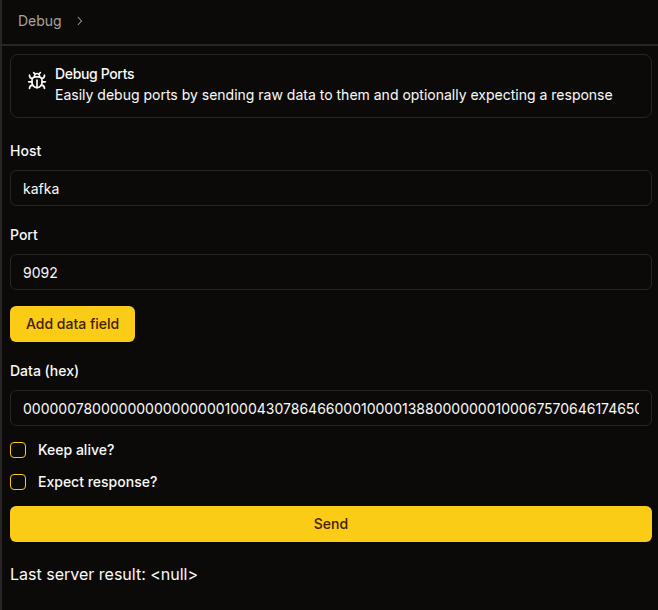Viewport: 658px width, 610px height.
Task: Click the Host field label
Action: 26,151
